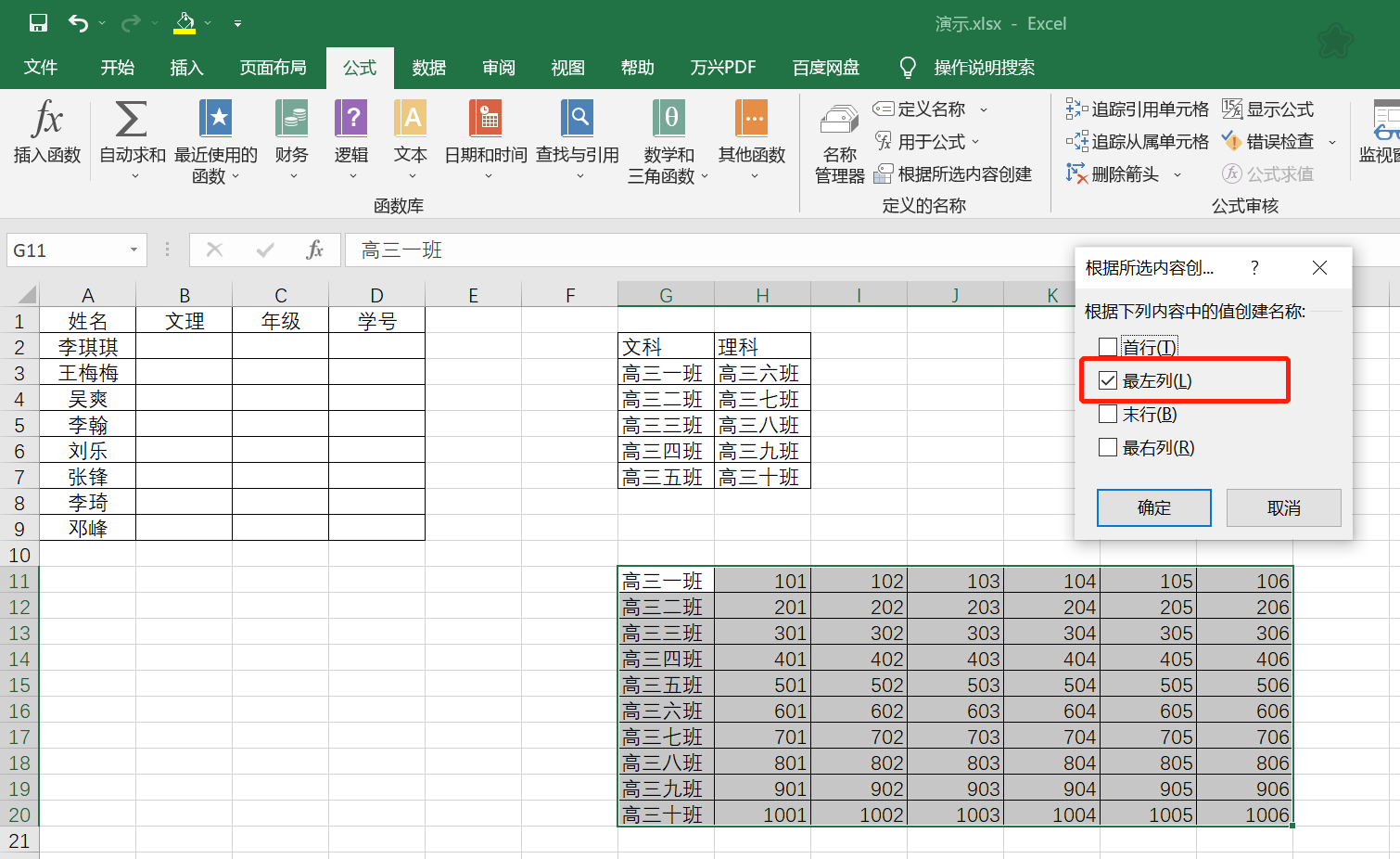1400x859 pixels.
Task: Open the Logical (逻辑) functions icon
Action: [x=351, y=121]
